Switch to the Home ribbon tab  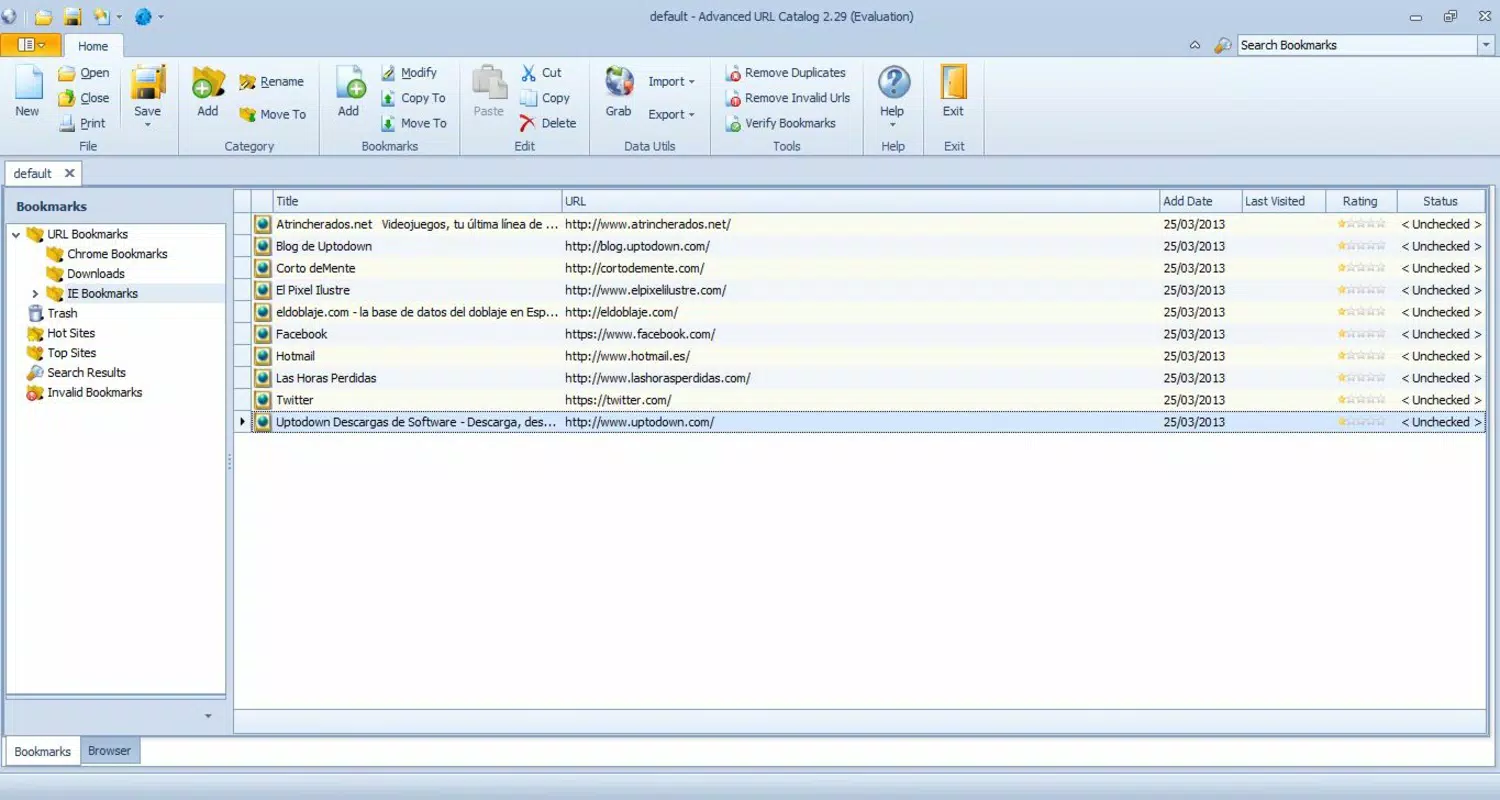click(x=93, y=46)
